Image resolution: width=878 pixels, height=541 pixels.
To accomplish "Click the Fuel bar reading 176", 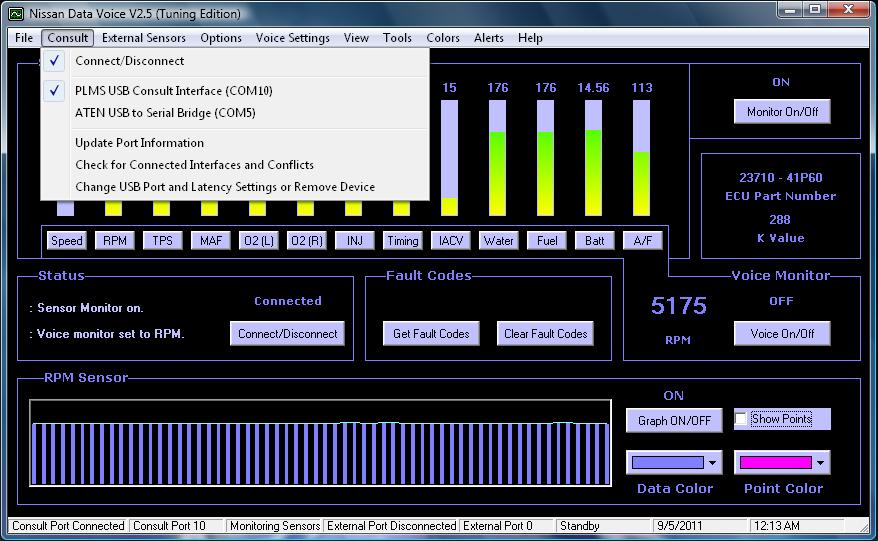I will point(545,158).
